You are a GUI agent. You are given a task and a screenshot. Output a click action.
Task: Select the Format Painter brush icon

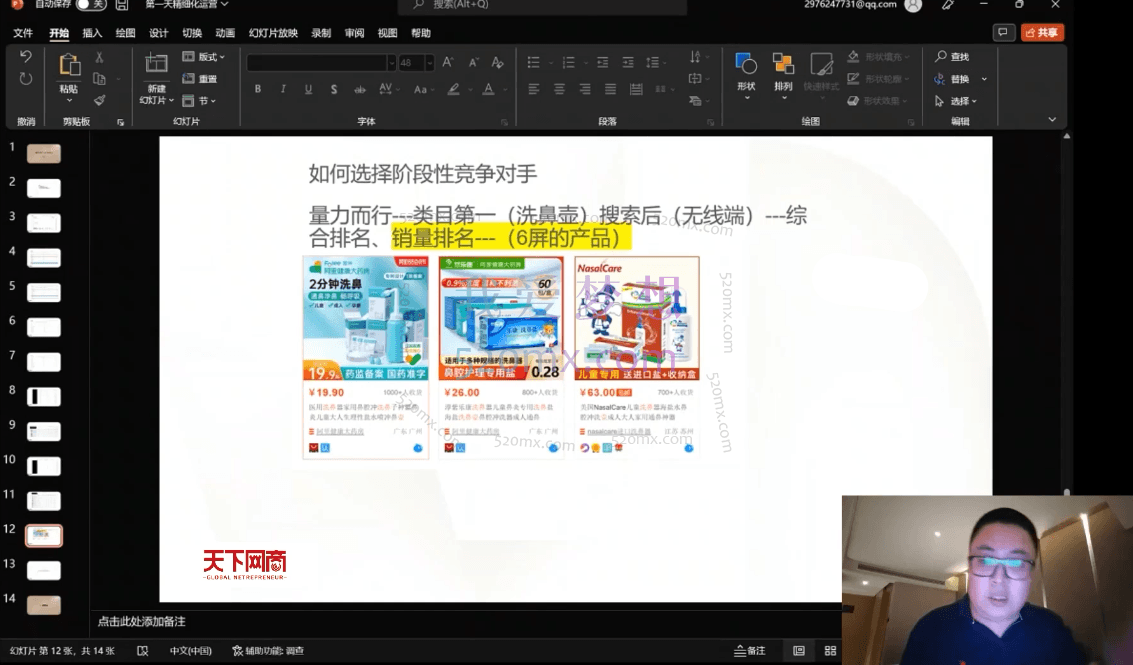point(100,100)
